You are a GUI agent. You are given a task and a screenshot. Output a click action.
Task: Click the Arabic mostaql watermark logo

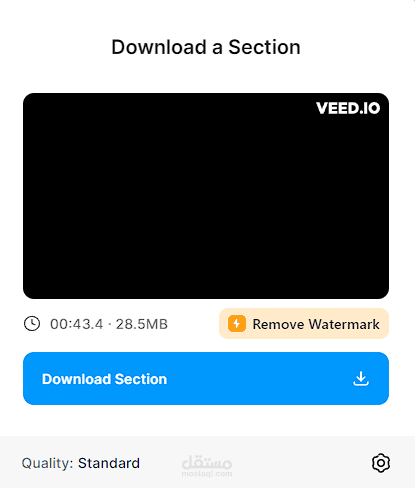click(207, 462)
